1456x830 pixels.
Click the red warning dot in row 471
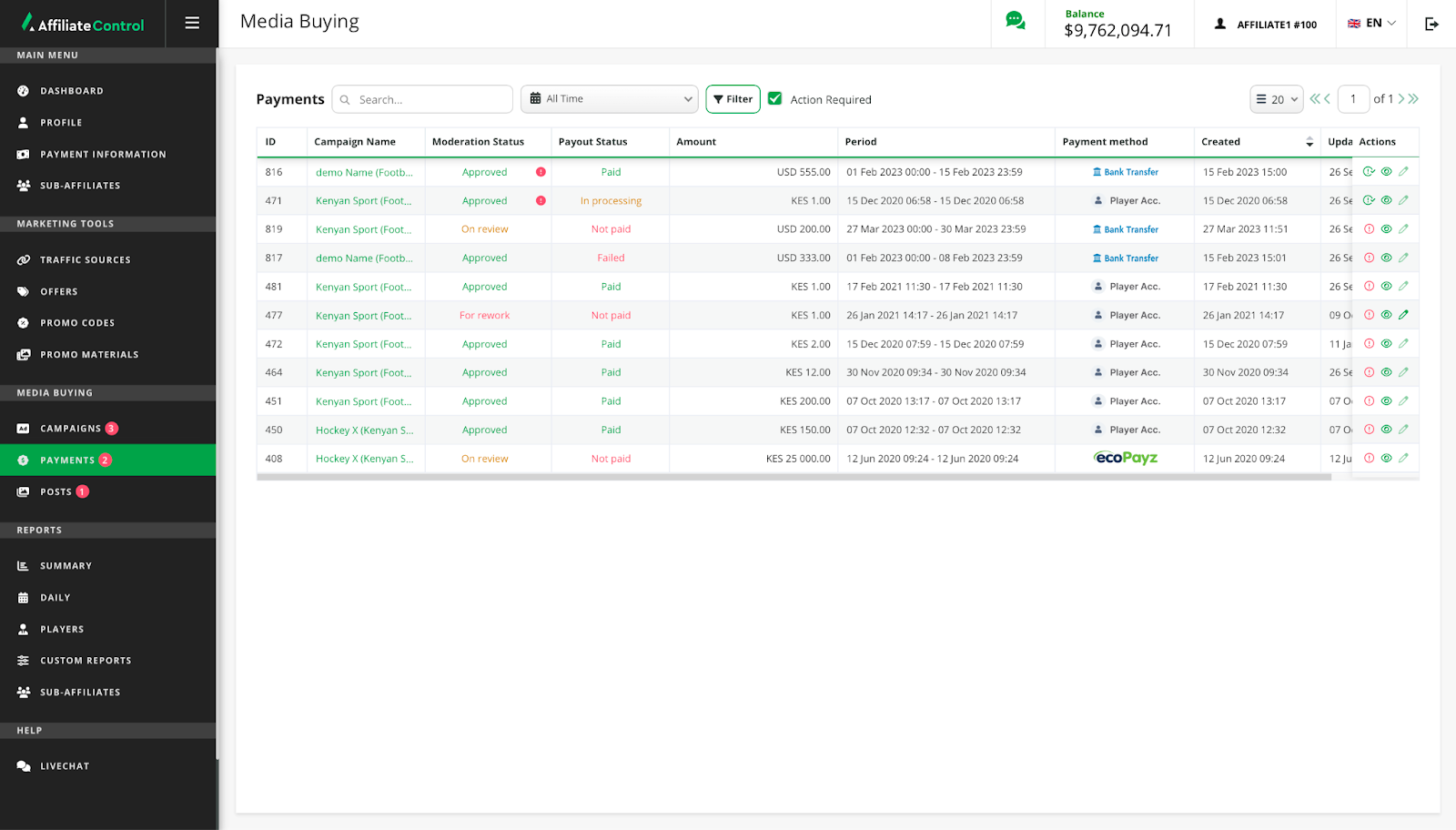[541, 201]
